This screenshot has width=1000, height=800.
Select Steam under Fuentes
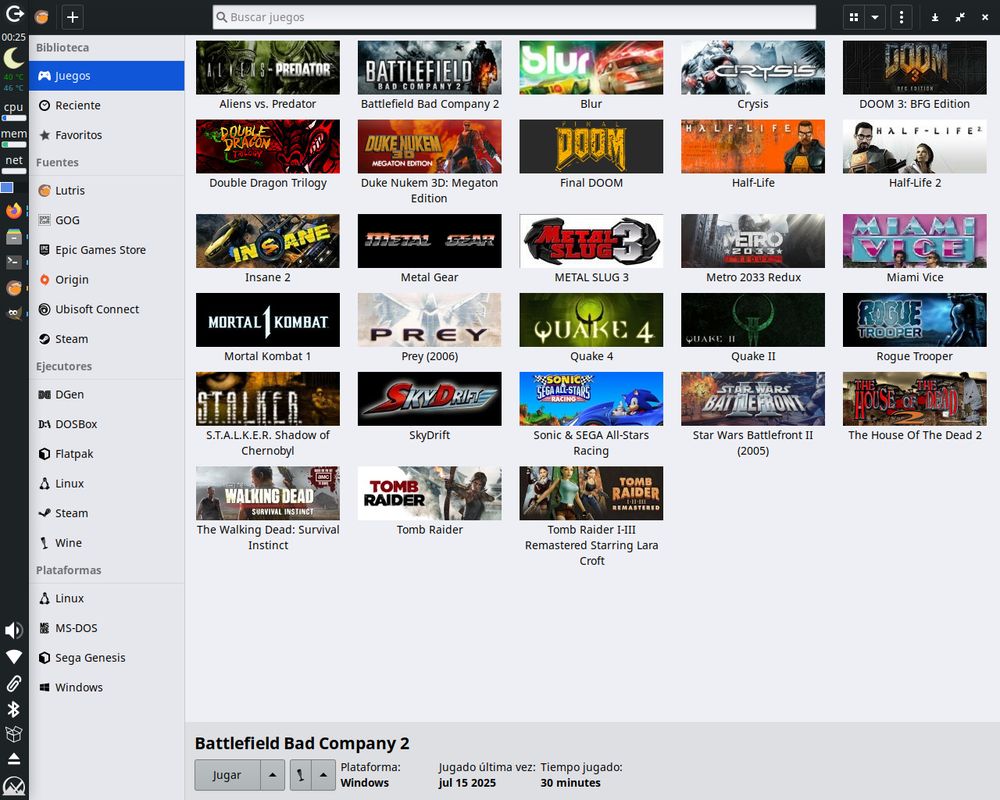pos(107,339)
